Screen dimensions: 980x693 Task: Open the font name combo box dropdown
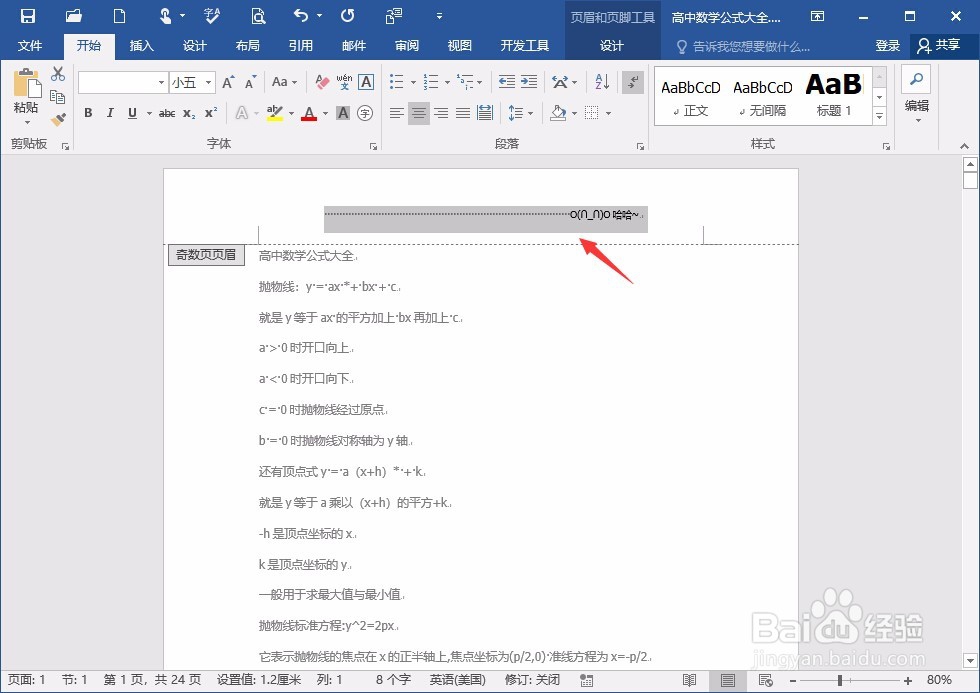coord(161,82)
